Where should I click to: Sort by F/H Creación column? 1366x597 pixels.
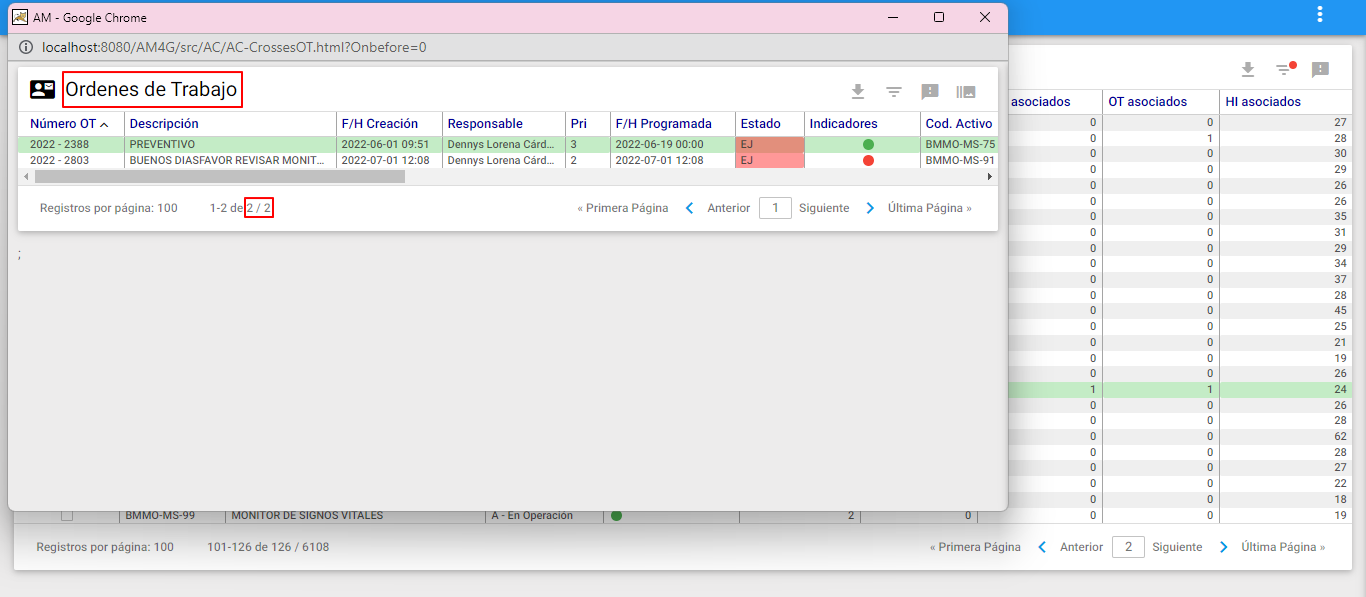pyautogui.click(x=380, y=124)
